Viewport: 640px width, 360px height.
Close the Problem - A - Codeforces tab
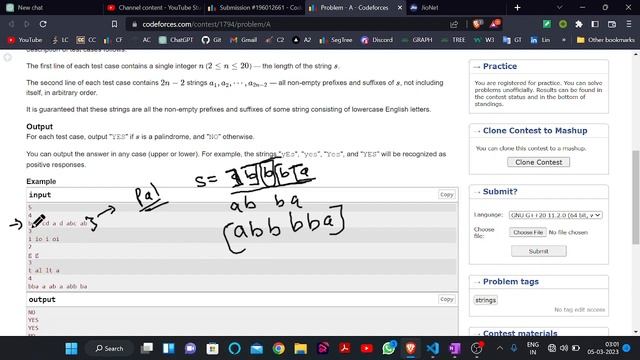click(400, 7)
